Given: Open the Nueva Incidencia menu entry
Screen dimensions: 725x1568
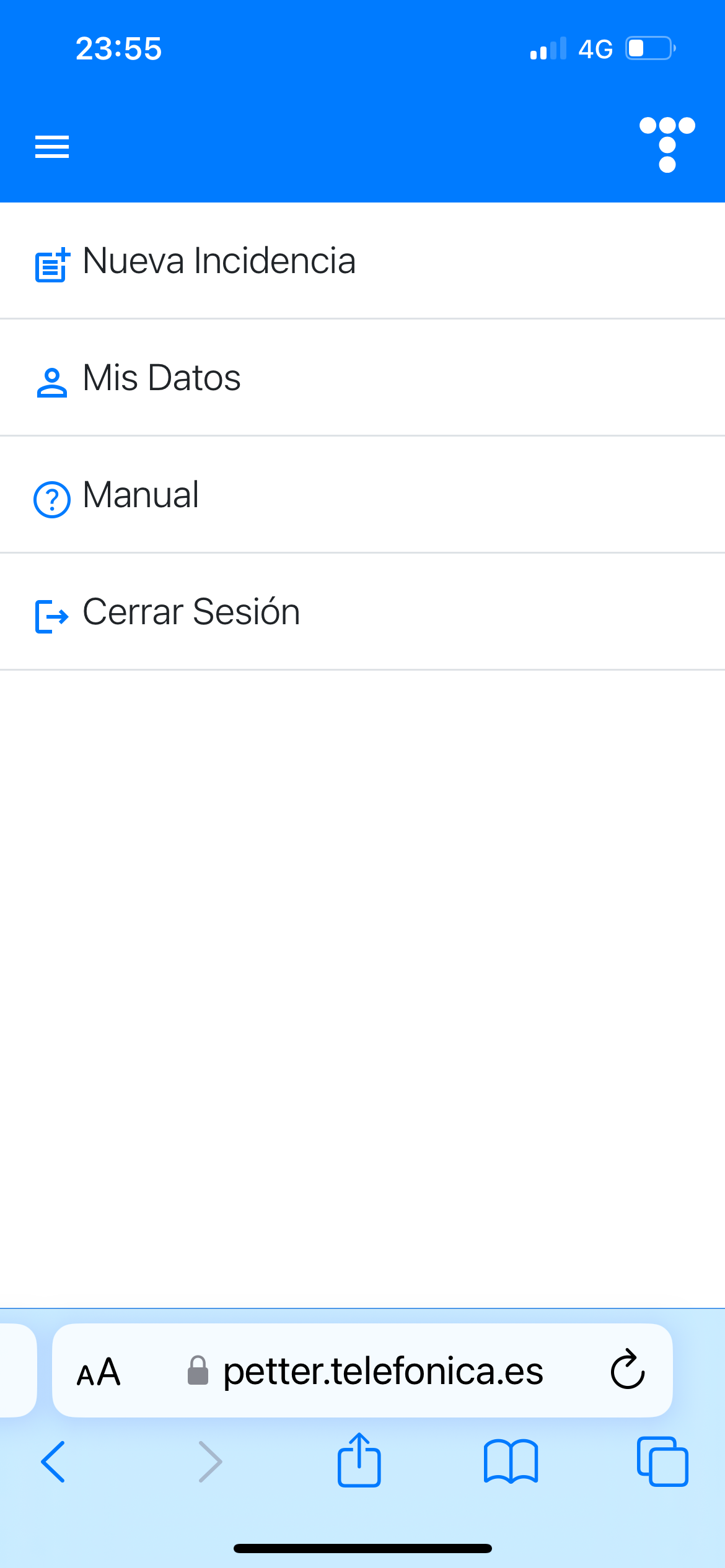Looking at the screenshot, I should click(x=219, y=261).
